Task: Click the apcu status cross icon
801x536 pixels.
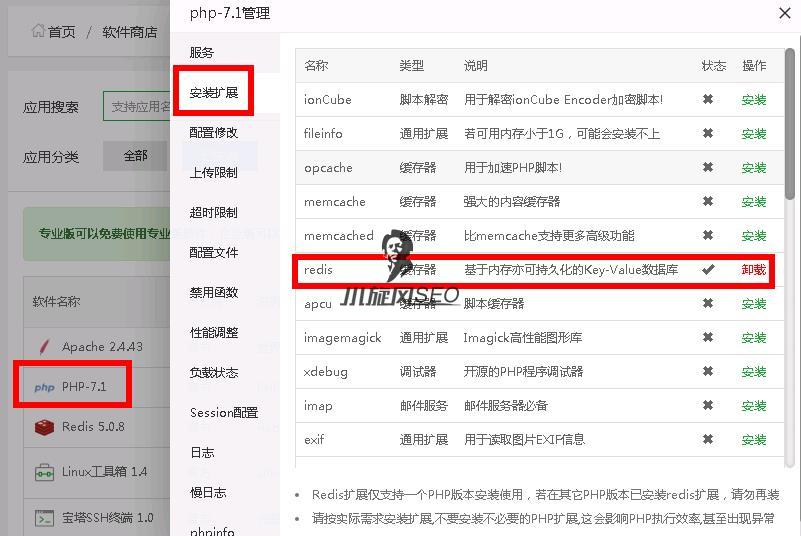Action: click(708, 304)
